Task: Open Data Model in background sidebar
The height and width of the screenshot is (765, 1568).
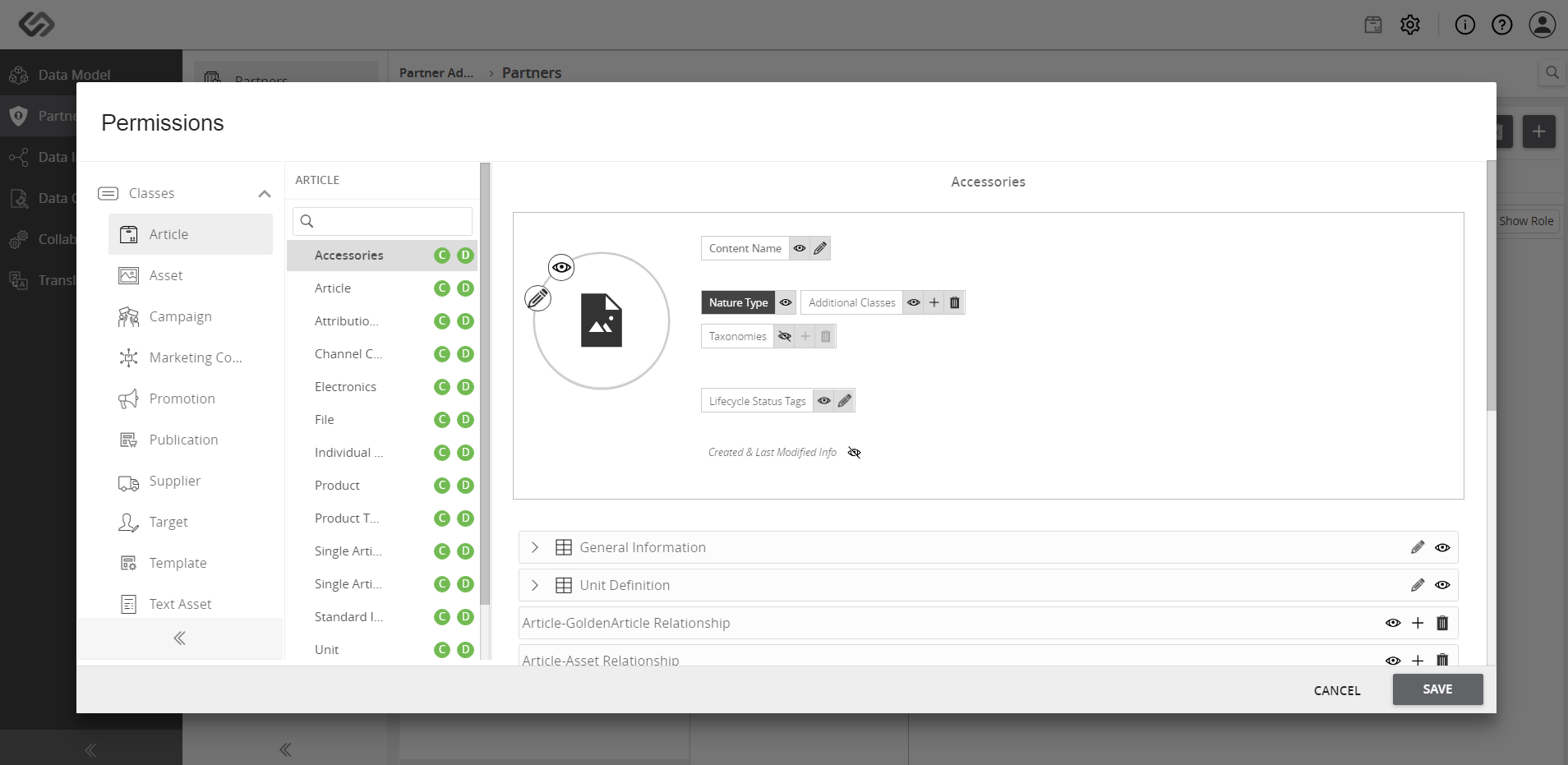Action: click(x=91, y=75)
